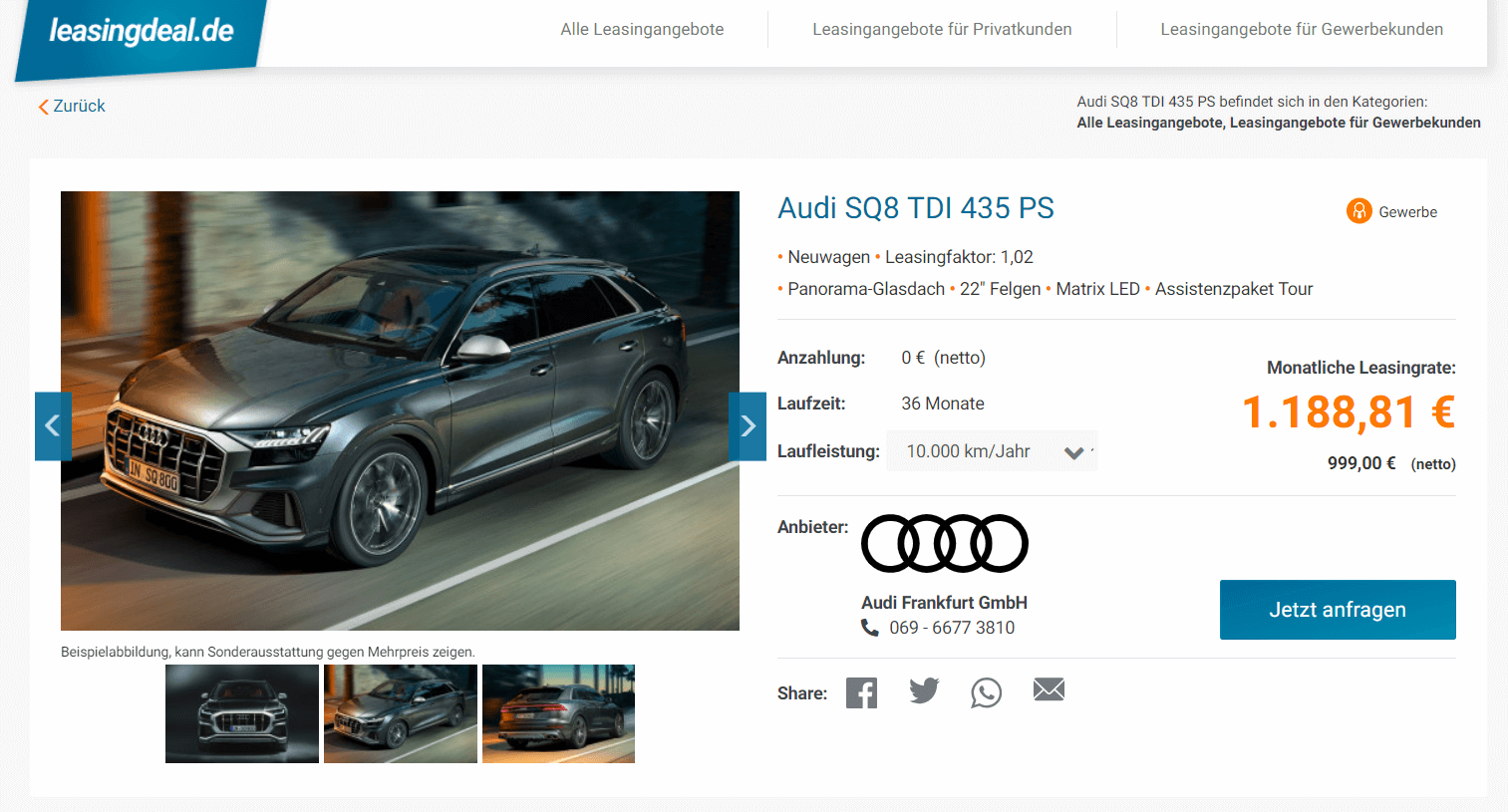This screenshot has width=1508, height=812.
Task: Share offer on Twitter
Action: coord(924,691)
